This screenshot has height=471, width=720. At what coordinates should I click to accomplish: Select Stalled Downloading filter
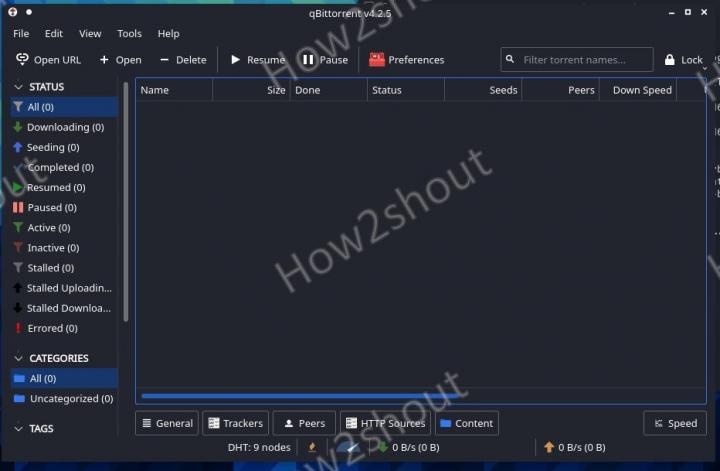[64, 308]
